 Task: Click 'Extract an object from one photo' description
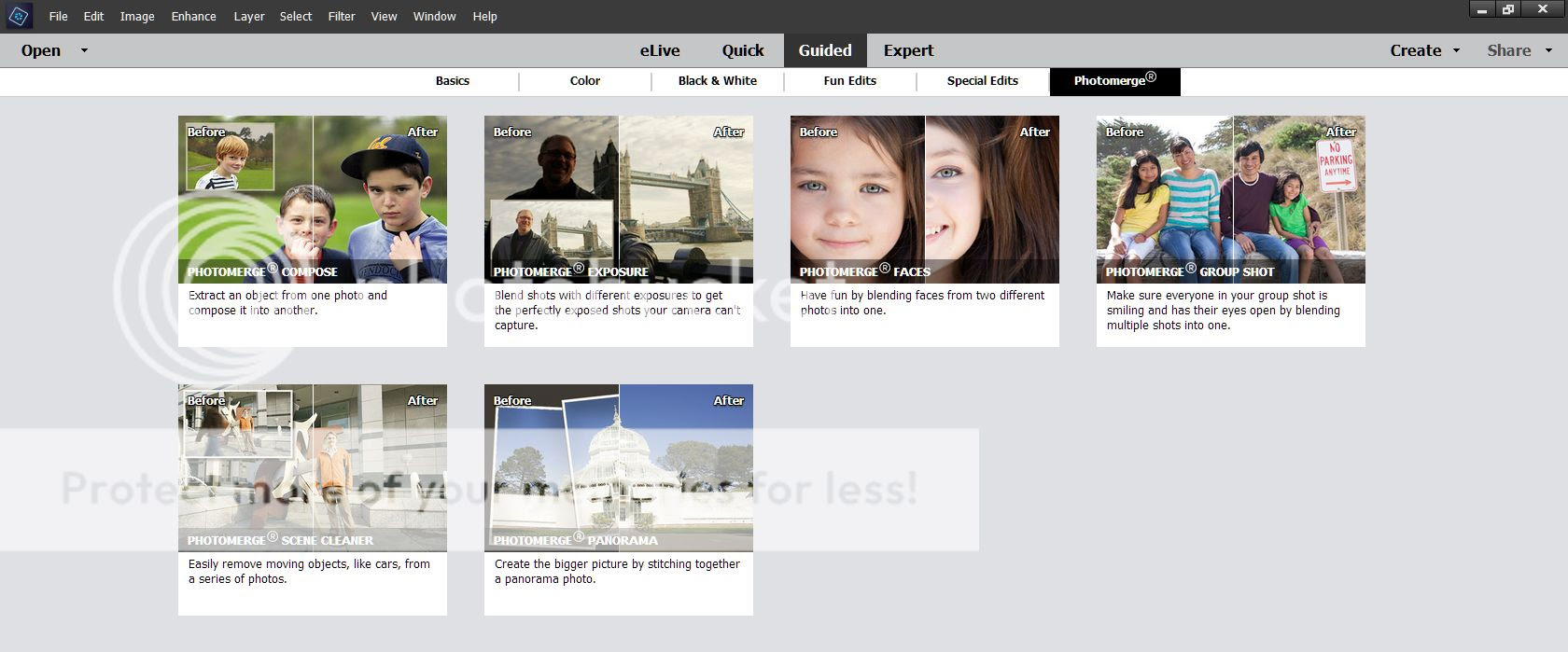287,303
